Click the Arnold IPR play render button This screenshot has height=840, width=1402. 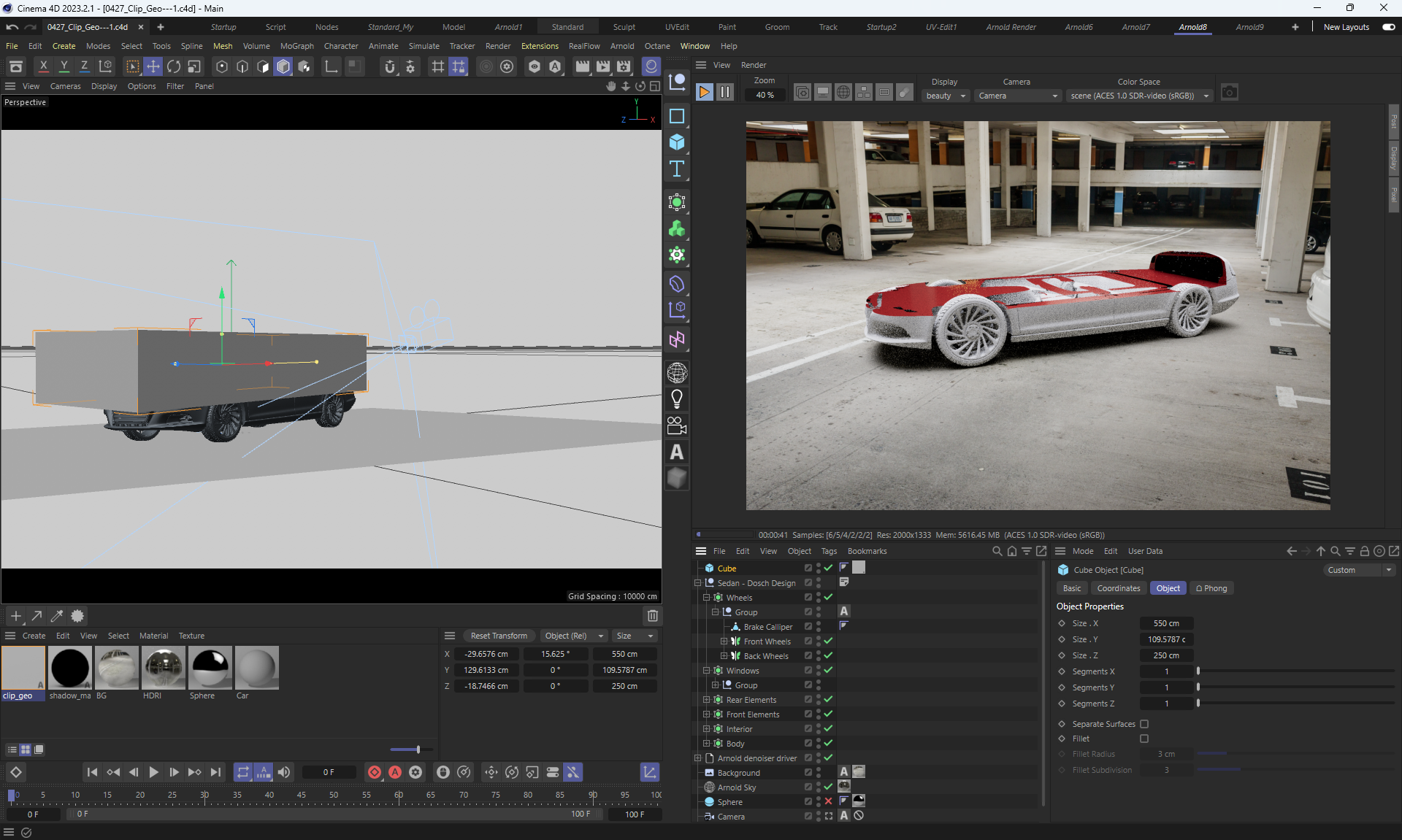tap(704, 92)
